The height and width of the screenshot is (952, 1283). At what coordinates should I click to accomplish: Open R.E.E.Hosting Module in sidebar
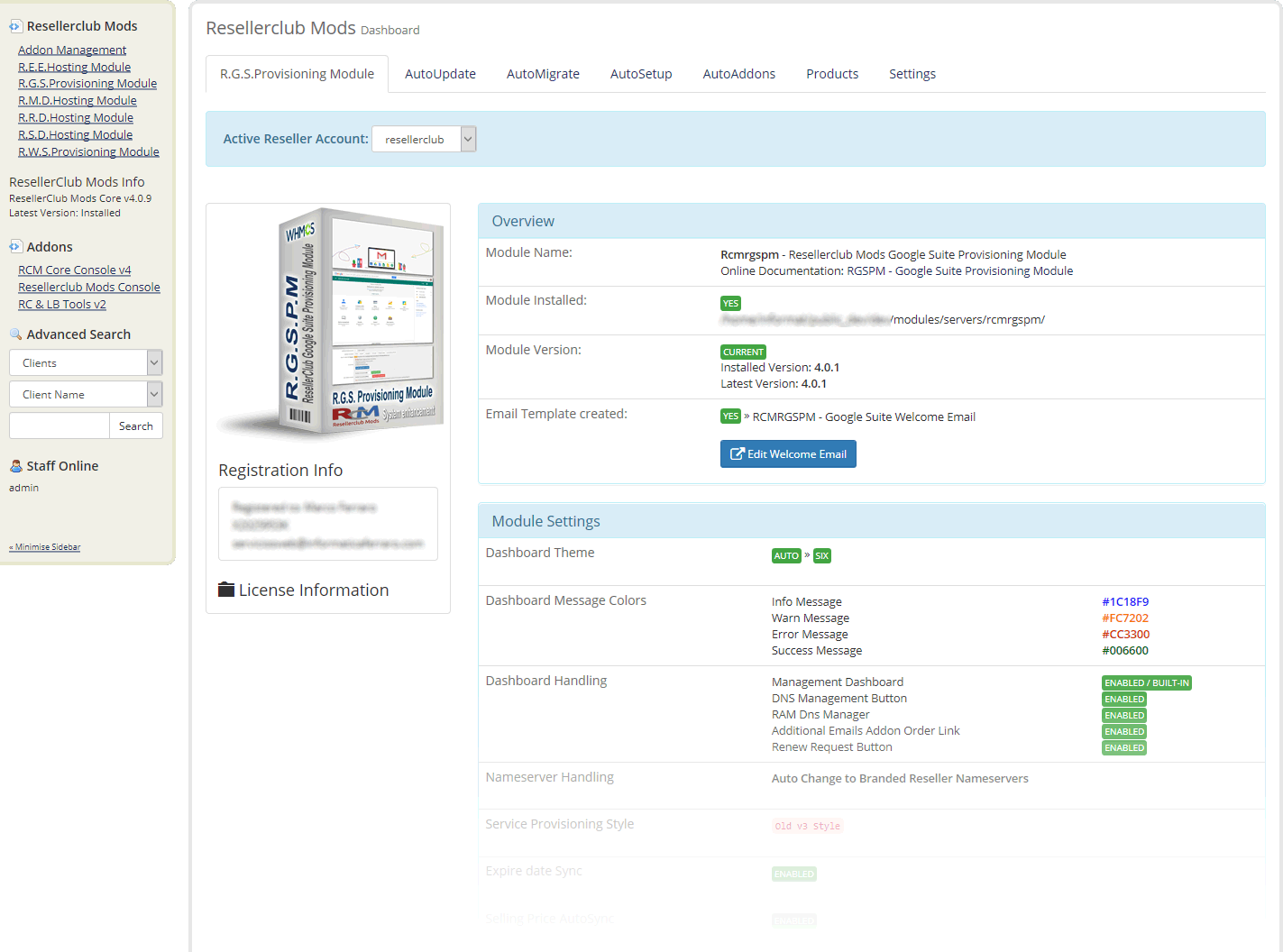pos(74,67)
